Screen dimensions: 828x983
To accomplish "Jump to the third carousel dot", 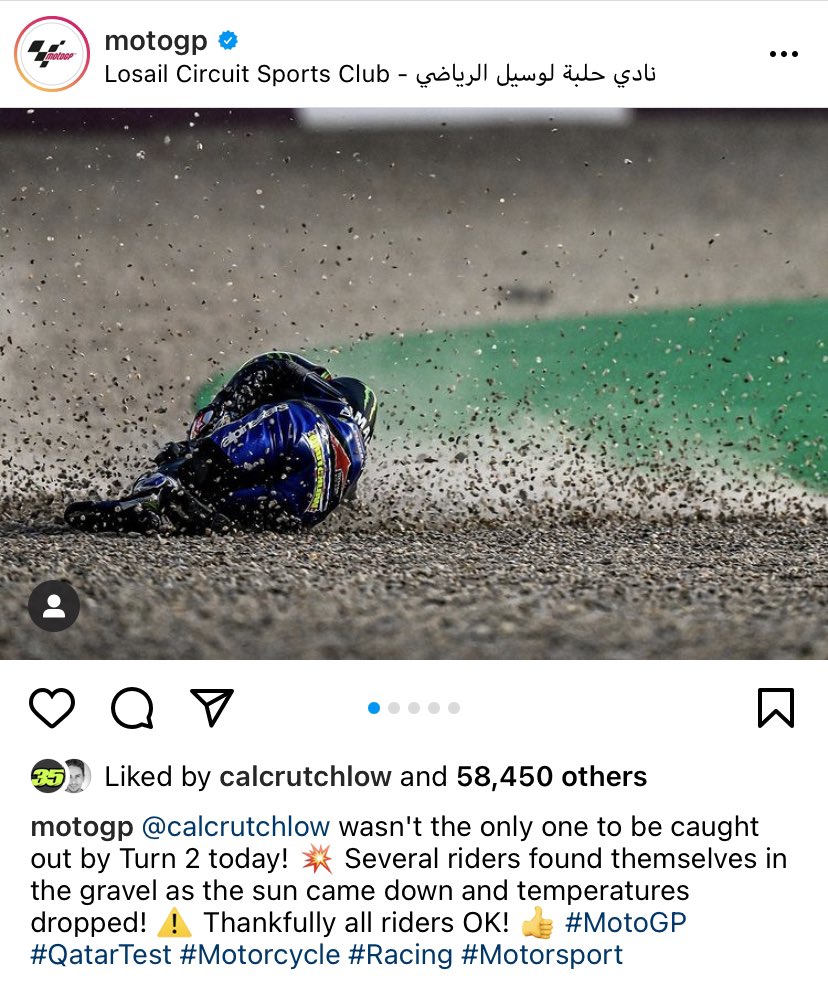I will tap(414, 708).
